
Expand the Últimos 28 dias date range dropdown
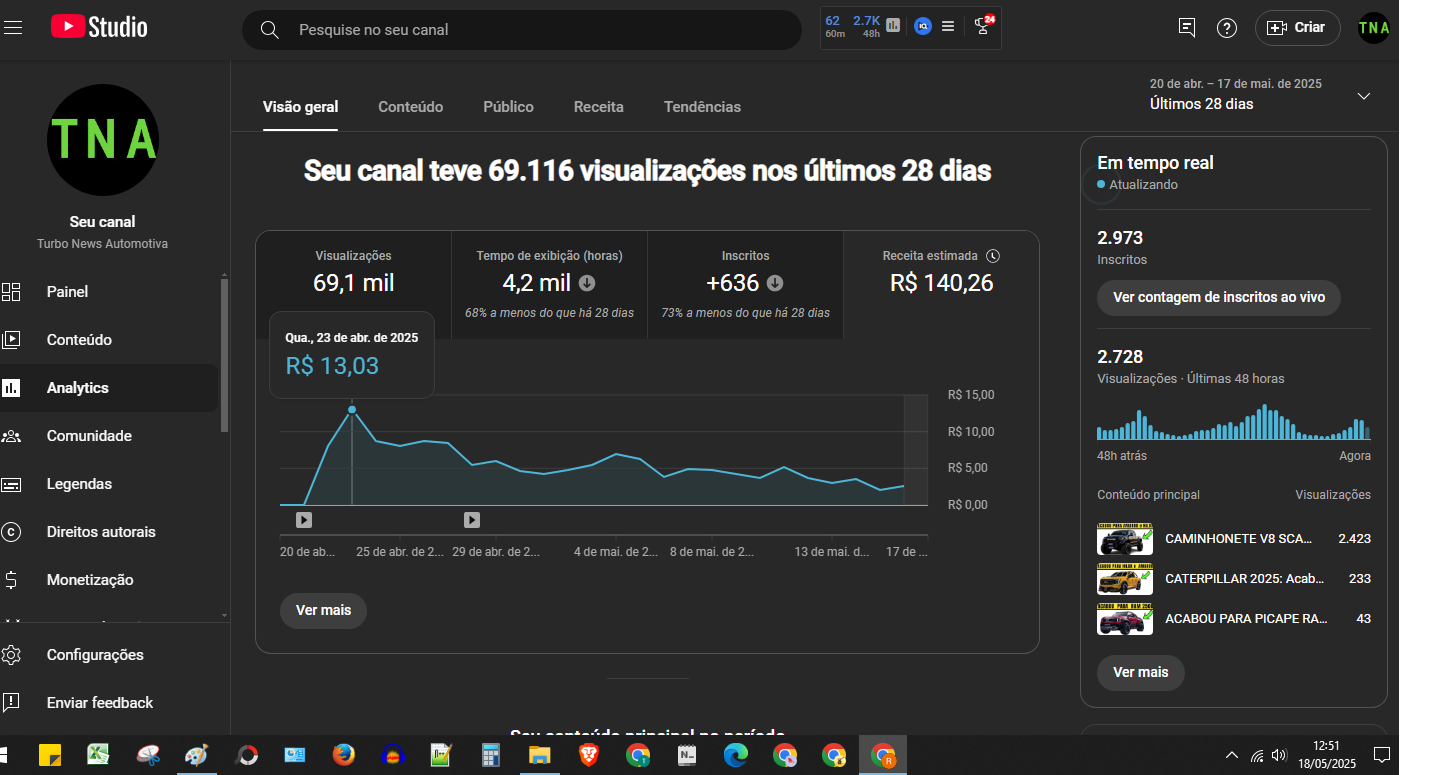click(1363, 96)
